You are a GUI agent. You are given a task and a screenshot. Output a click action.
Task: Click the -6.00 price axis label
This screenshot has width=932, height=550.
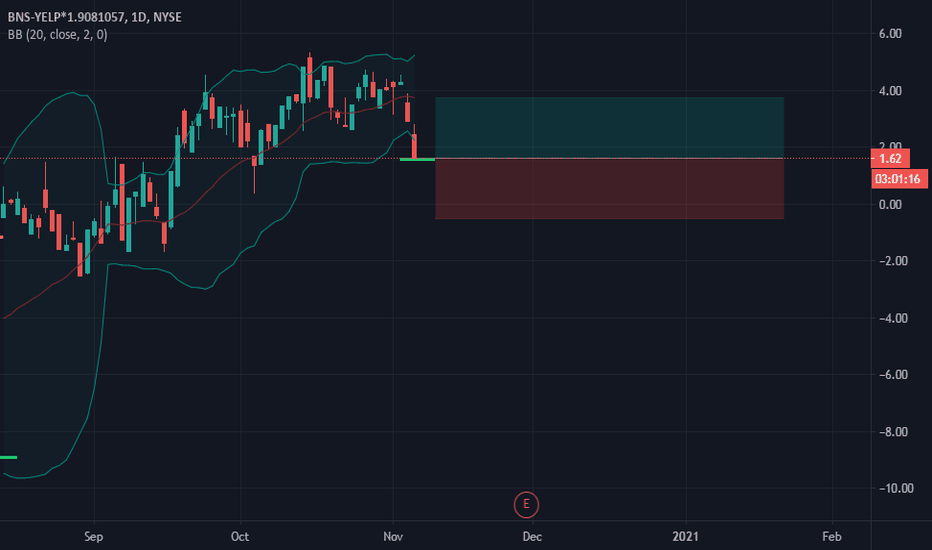tap(893, 375)
